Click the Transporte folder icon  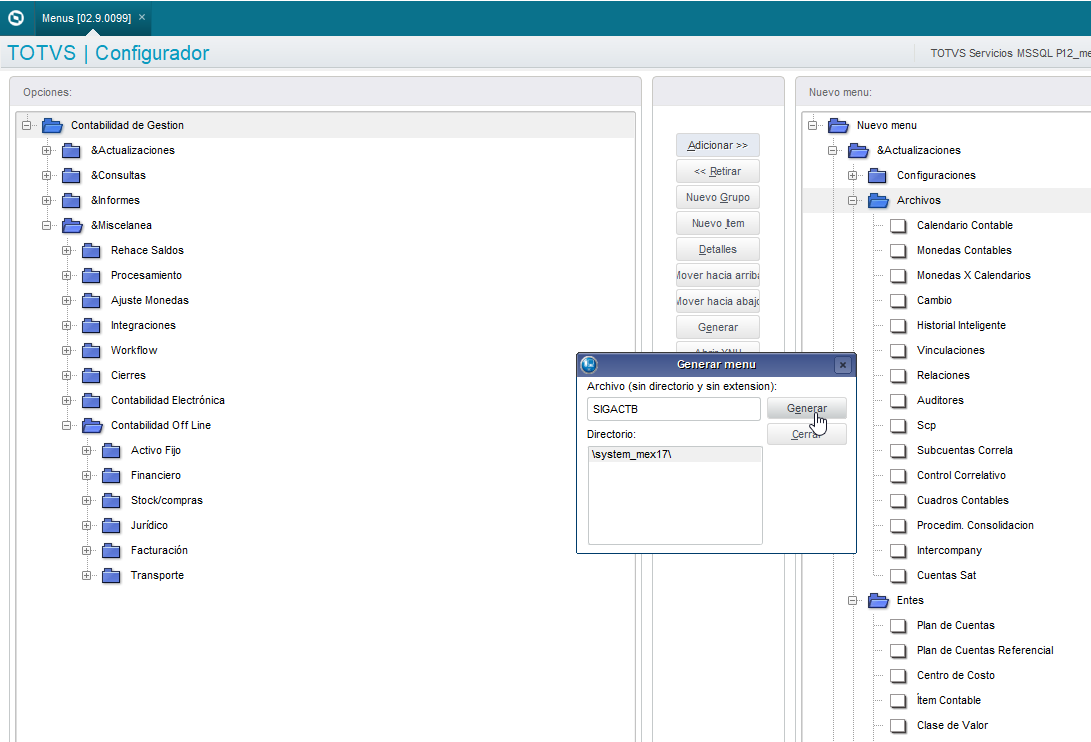pyautogui.click(x=111, y=576)
